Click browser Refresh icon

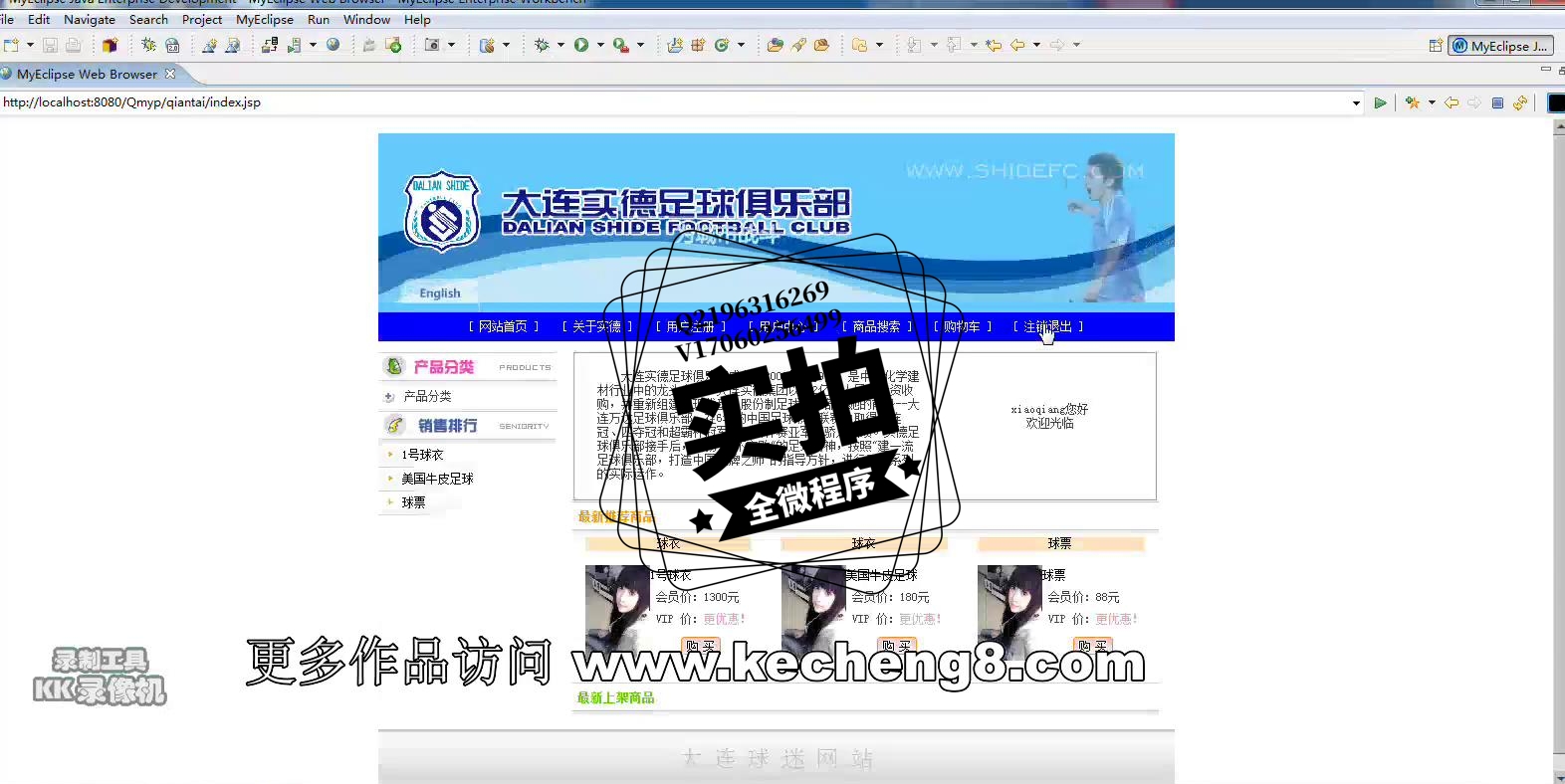[1520, 102]
